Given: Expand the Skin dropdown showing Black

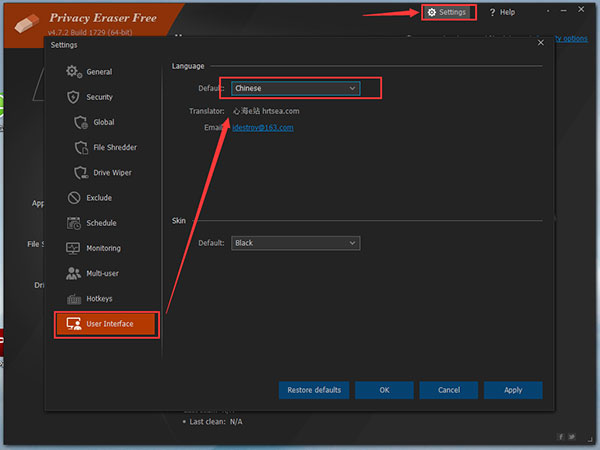Looking at the screenshot, I should click(x=295, y=243).
